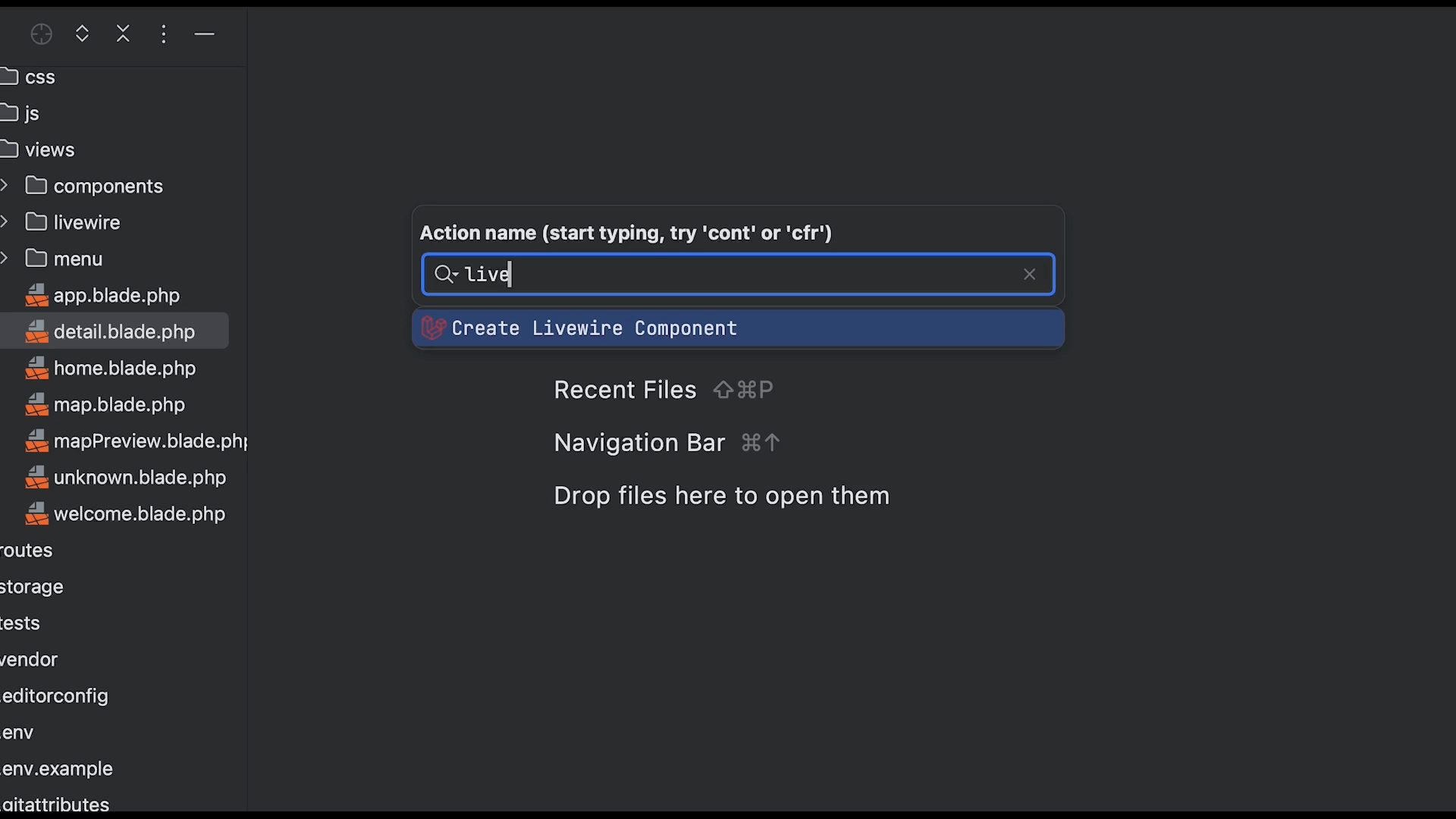Open the project panel options (three dots)
This screenshot has height=819, width=1456.
[164, 34]
